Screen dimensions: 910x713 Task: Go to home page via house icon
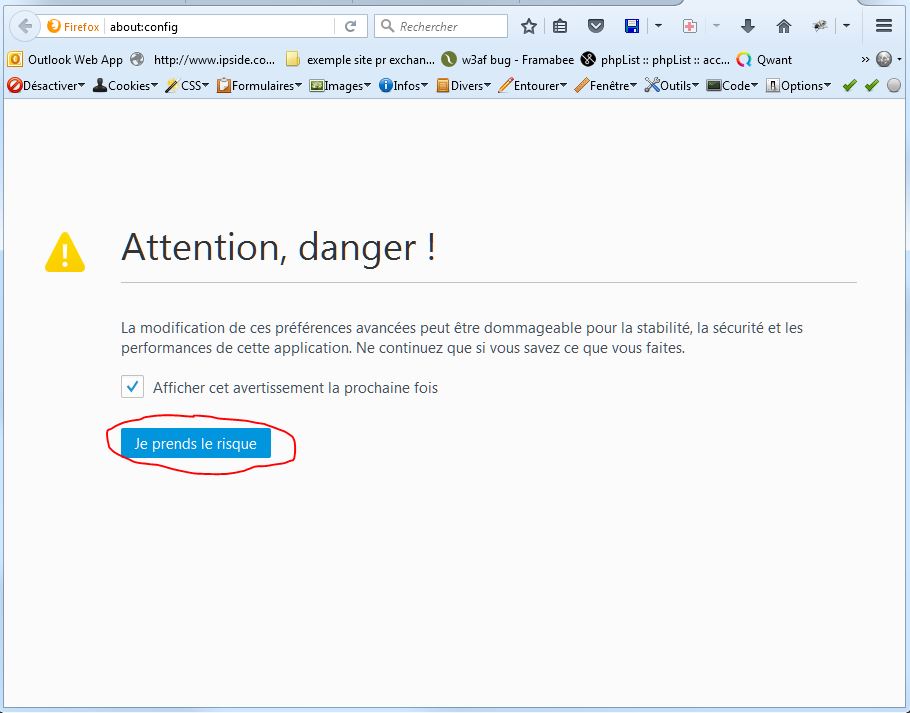pyautogui.click(x=784, y=27)
